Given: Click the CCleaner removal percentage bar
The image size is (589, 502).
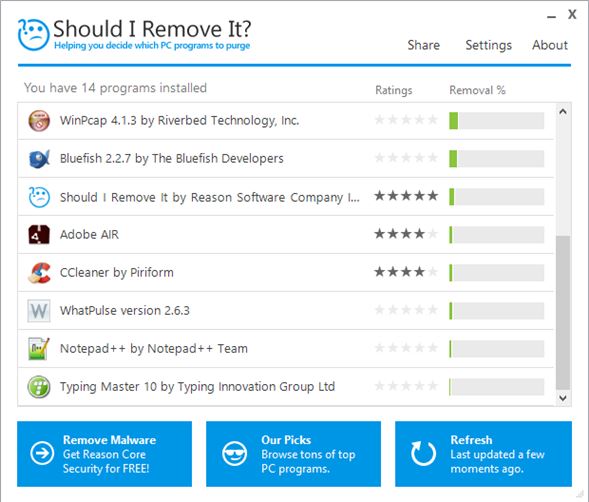Looking at the screenshot, I should coord(496,273).
